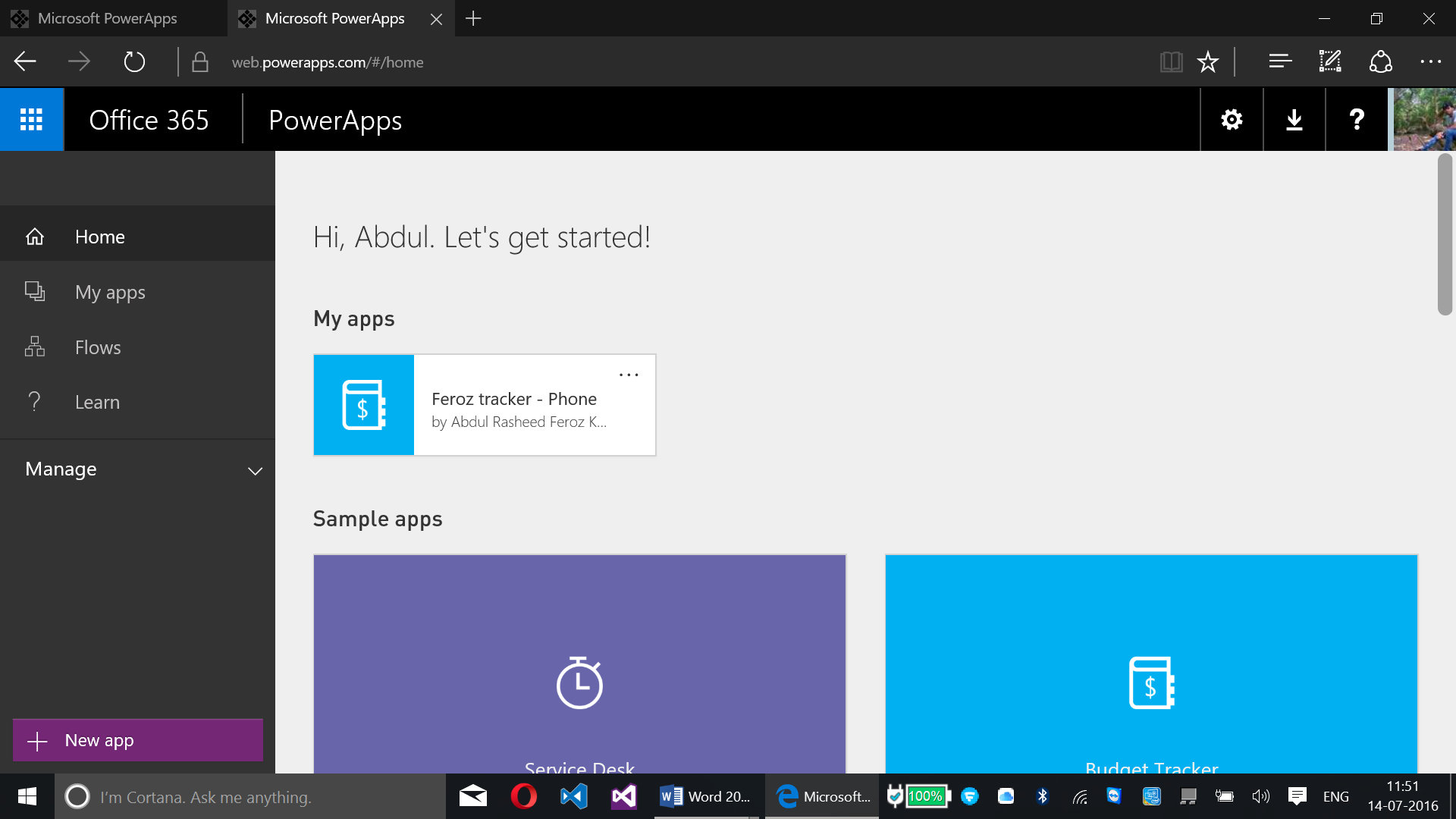
Task: Open Learn in the sidebar
Action: click(137, 402)
